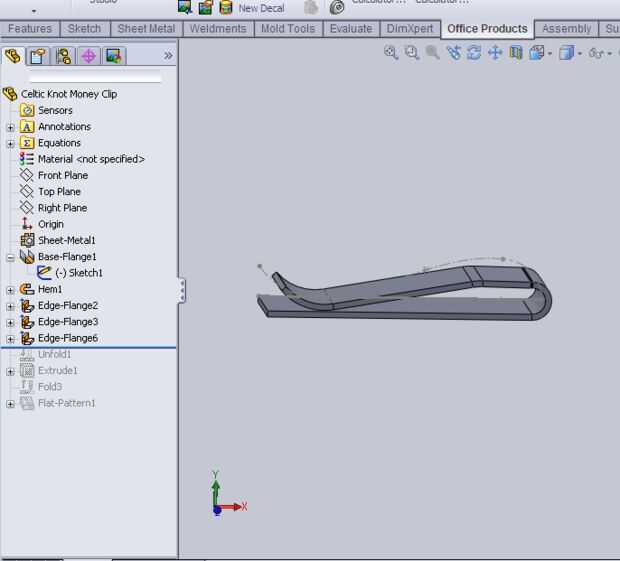Click the Display Style blue box icon
Screen dimensions: 620x561
[566, 53]
